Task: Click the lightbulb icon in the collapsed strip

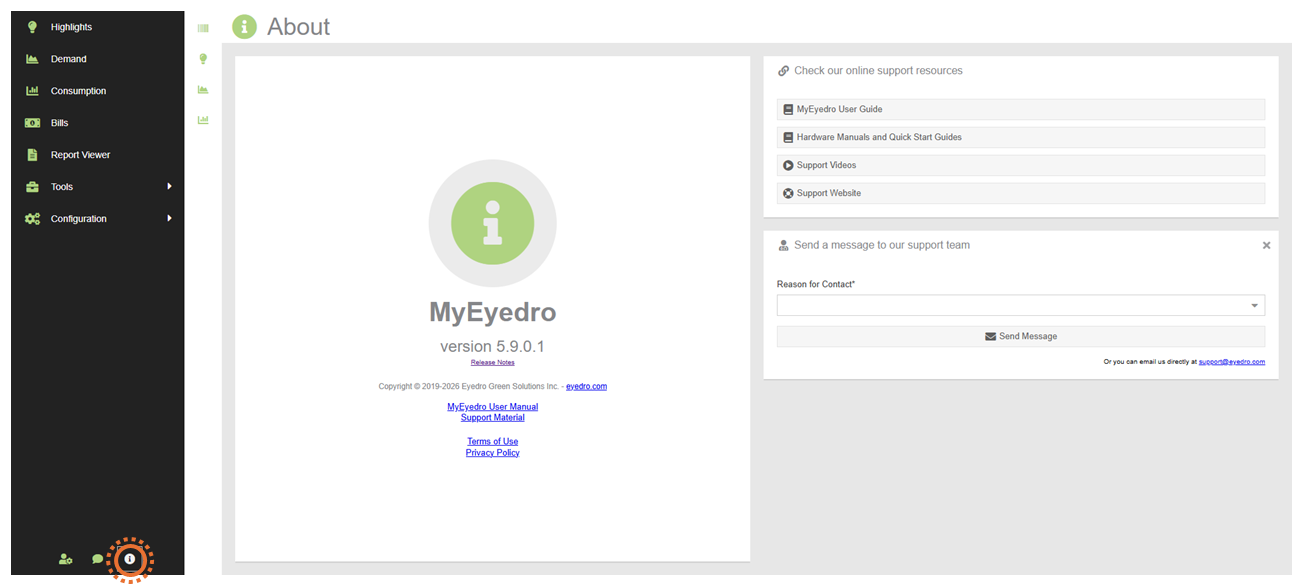Action: click(203, 59)
